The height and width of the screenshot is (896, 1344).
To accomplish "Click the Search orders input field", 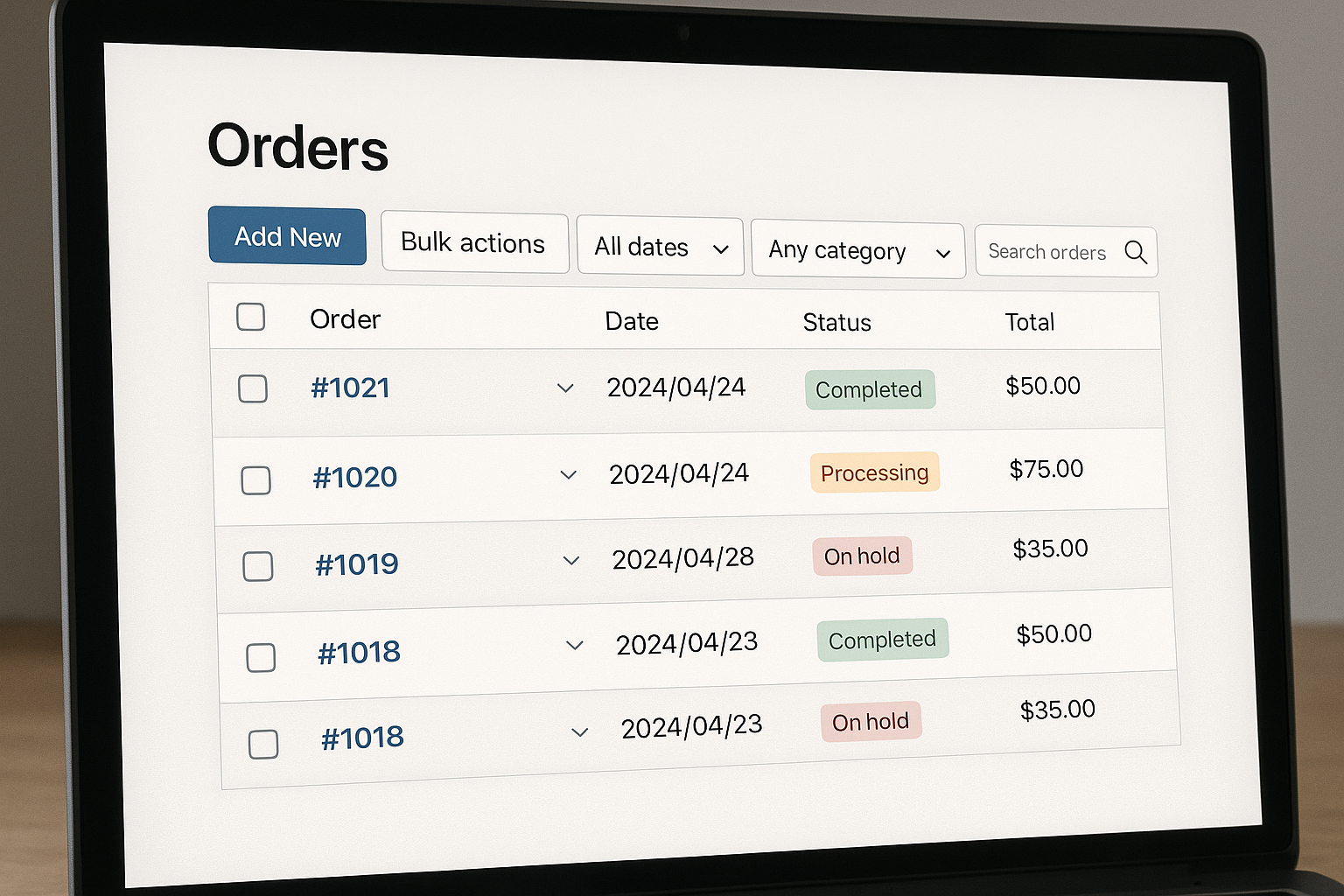I will coord(1047,252).
